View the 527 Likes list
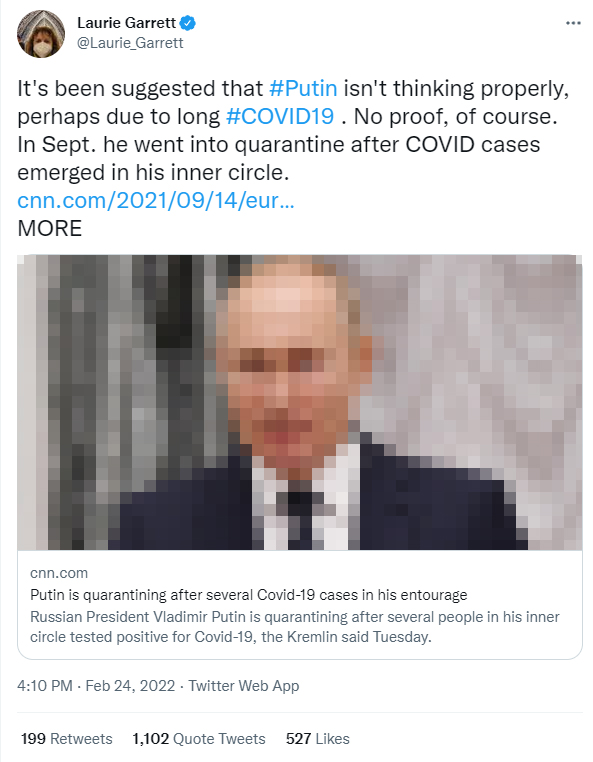 [x=317, y=739]
